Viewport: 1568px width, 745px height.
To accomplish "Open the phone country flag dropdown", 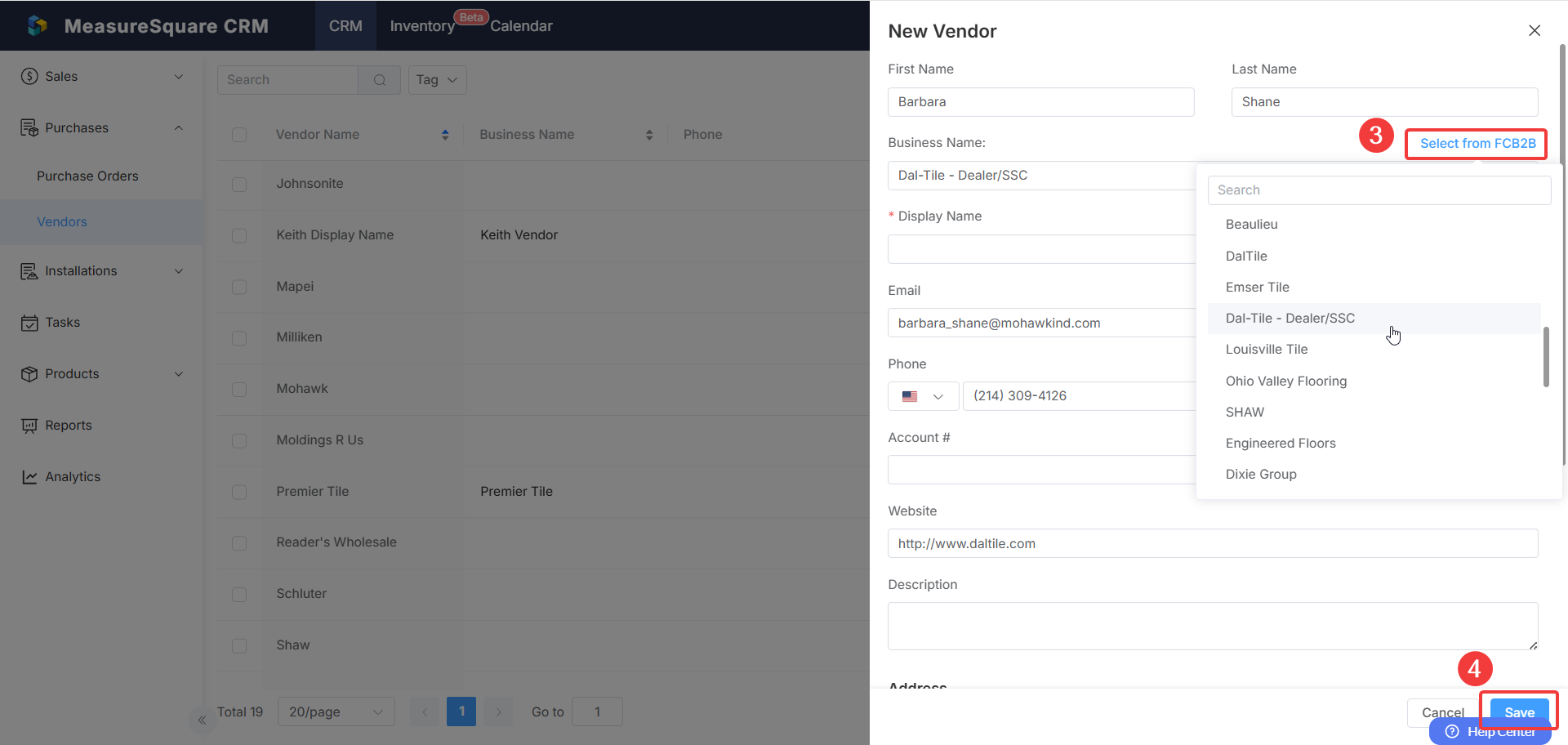I will [924, 396].
